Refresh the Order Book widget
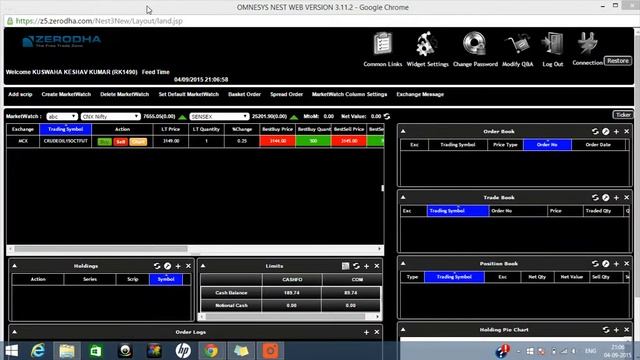640x360 pixels. 595,131
